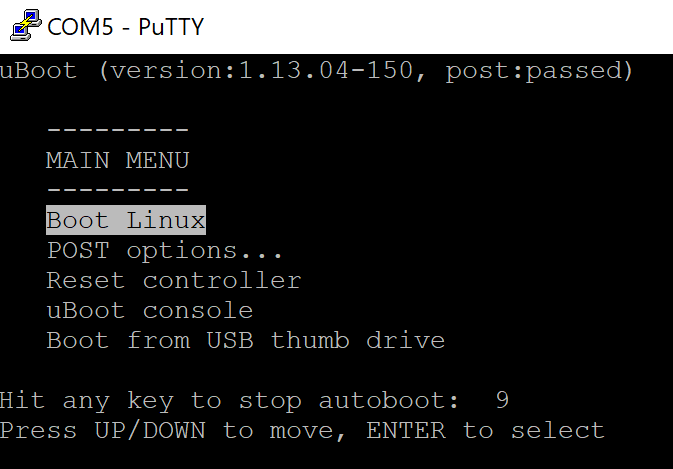Select the highlighted Boot Linux entry
This screenshot has width=673, height=469.
coord(126,220)
